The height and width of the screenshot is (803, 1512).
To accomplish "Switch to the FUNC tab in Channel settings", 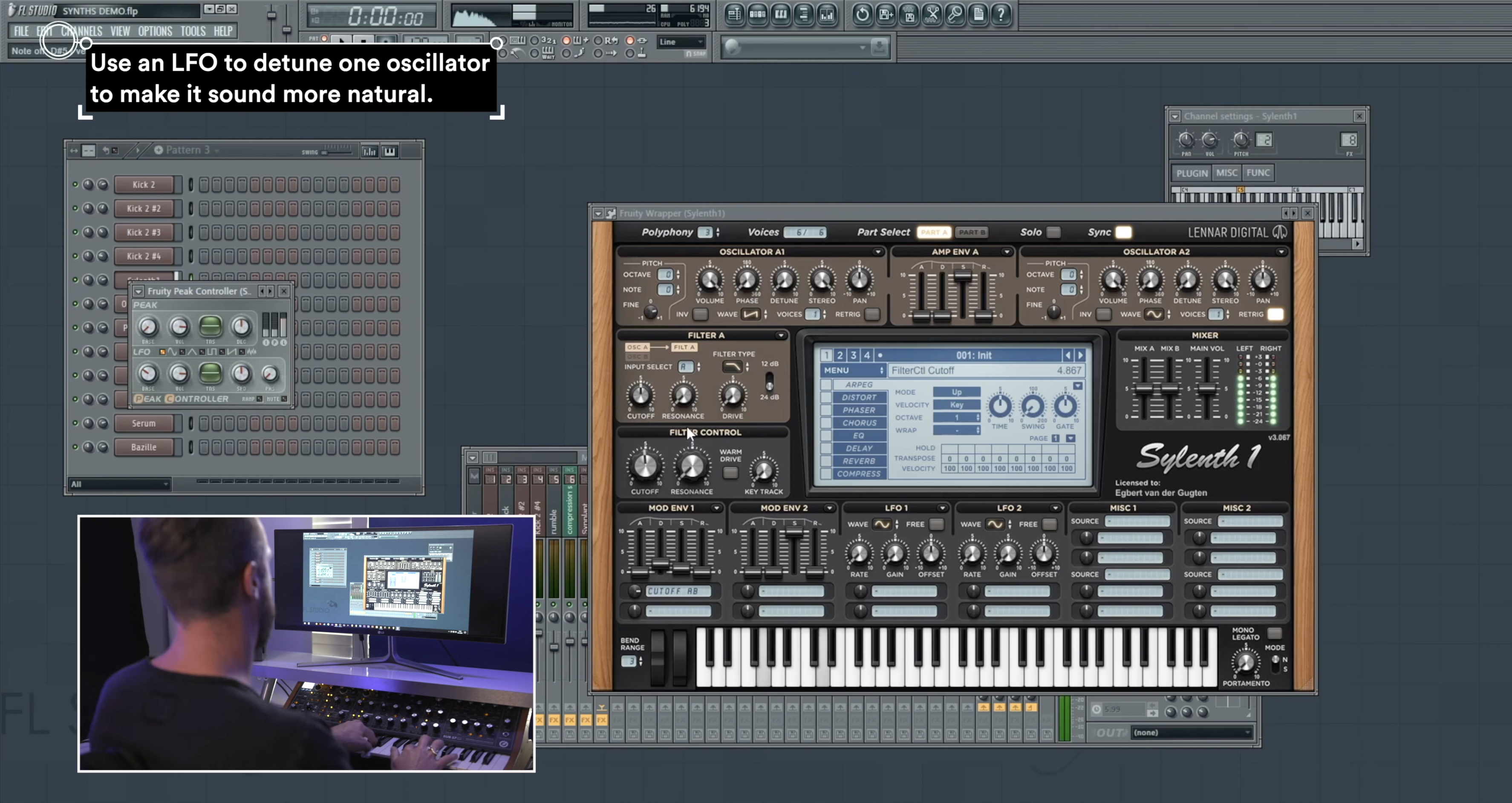I will pyautogui.click(x=1258, y=173).
